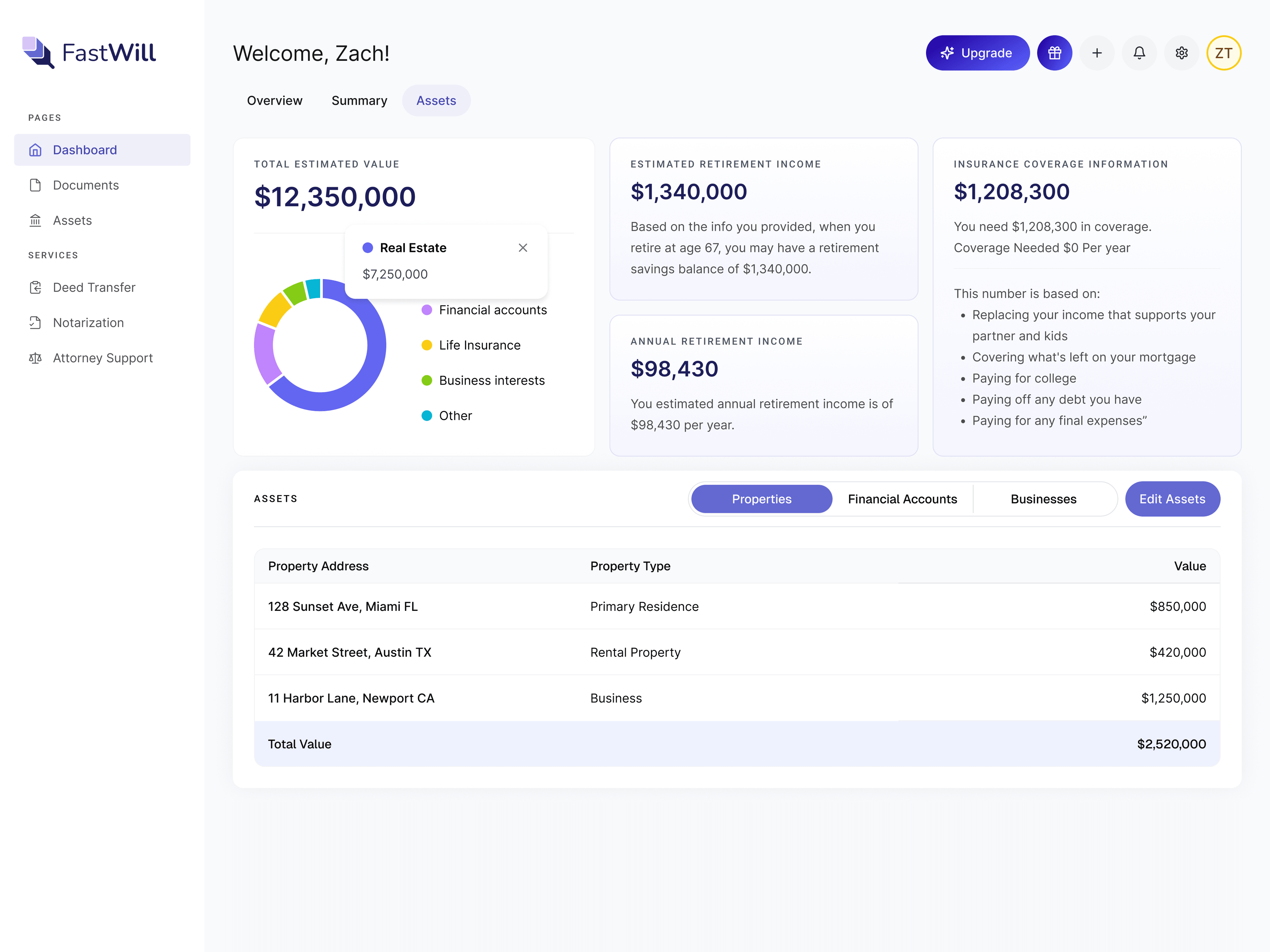Click the $12,350,000 total estimated value
This screenshot has height=952, width=1270.
tap(335, 197)
